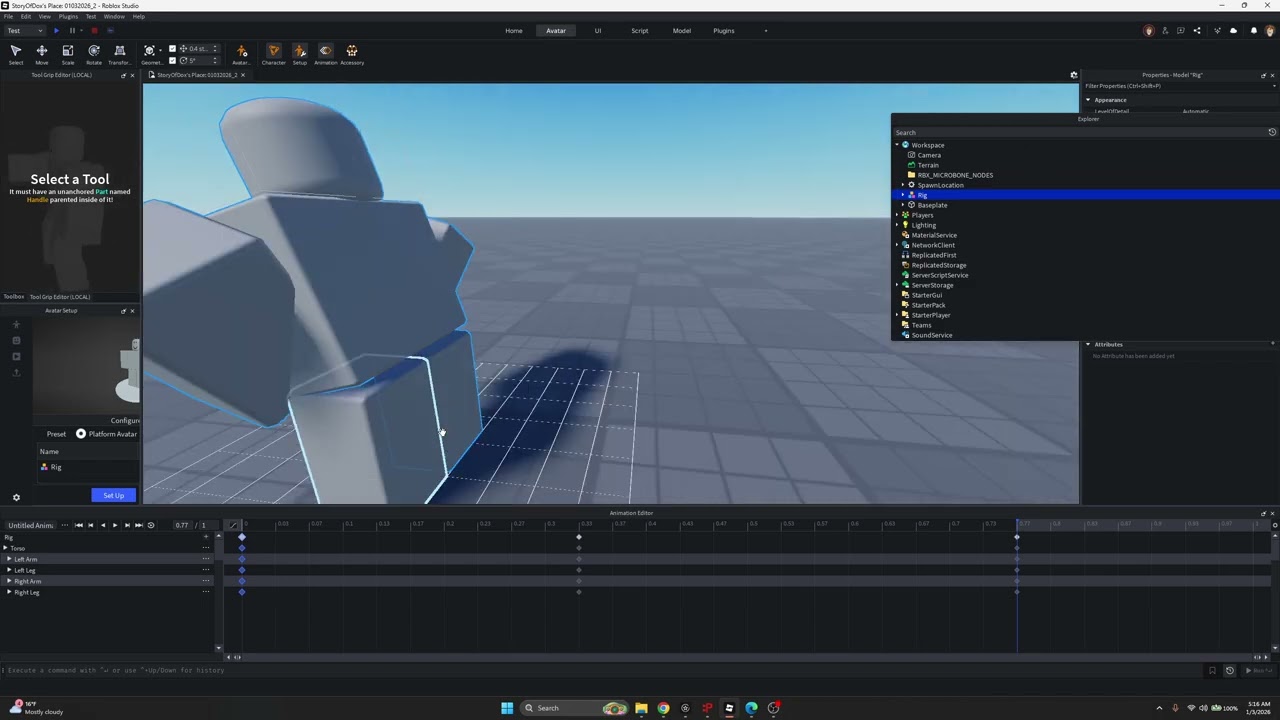
Task: Add a track with the Rig plus button
Action: click(206, 537)
